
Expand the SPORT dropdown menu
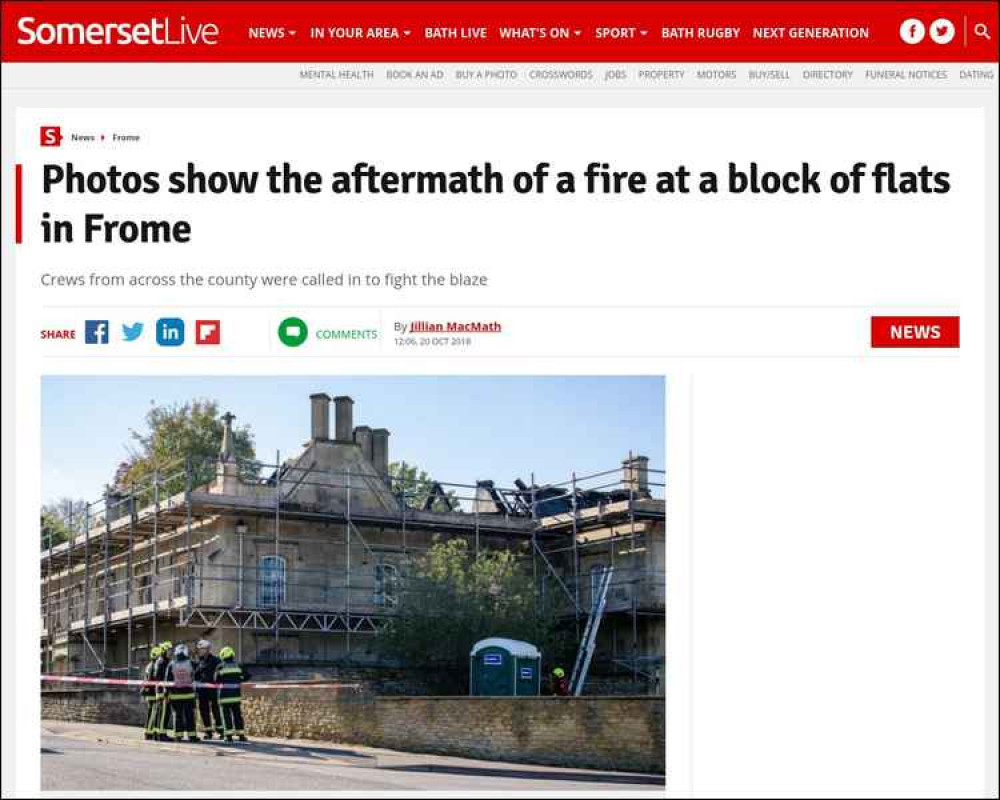tap(621, 33)
